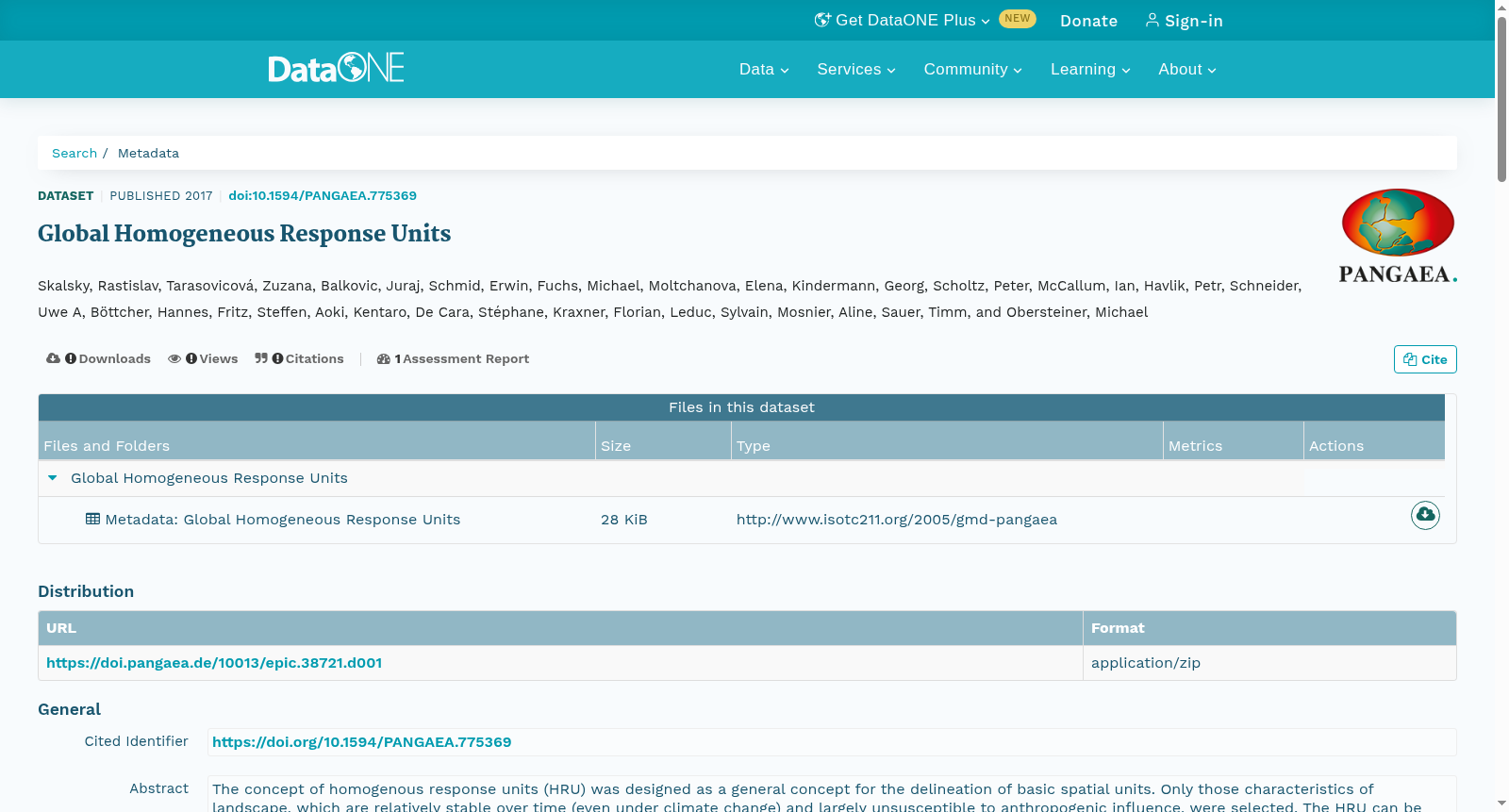Click the scrollbar down arrow
Viewport: 1509px width, 812px height.
click(1501, 803)
